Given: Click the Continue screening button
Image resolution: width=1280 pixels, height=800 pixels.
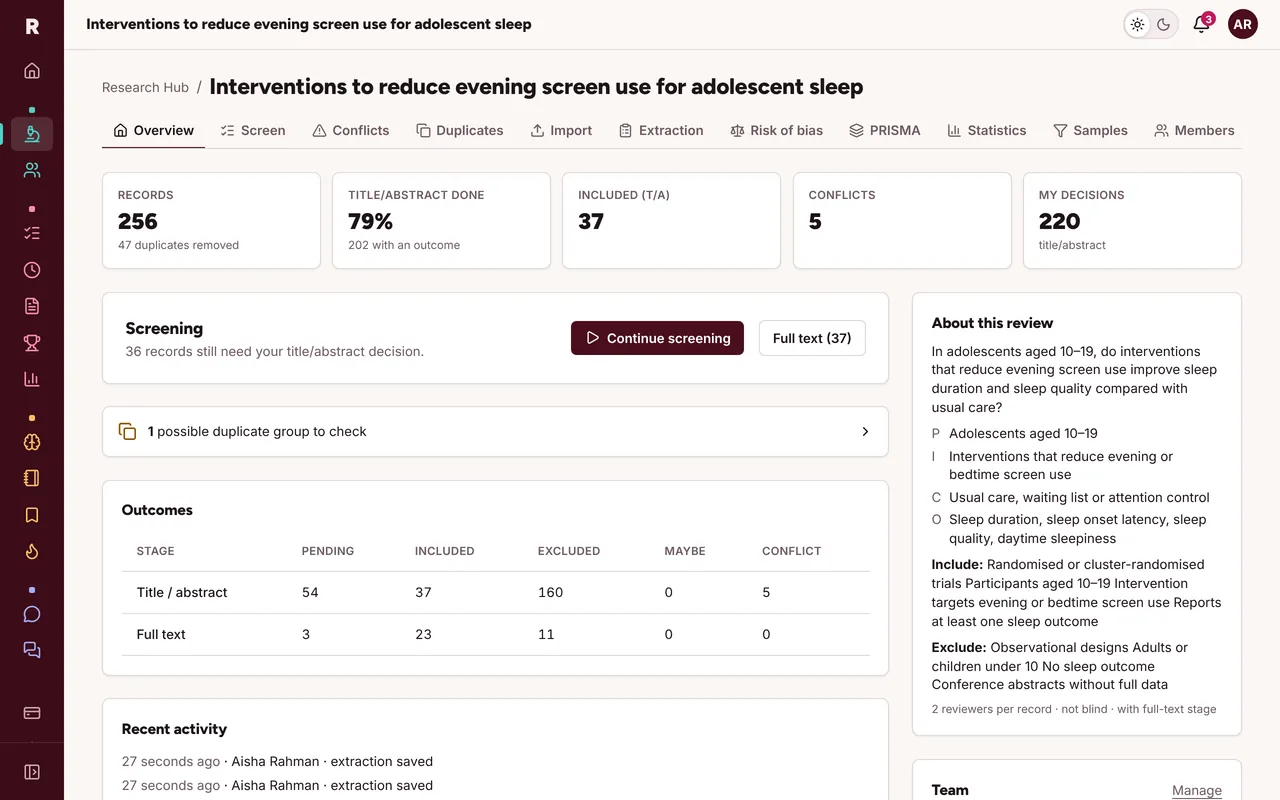Looking at the screenshot, I should 657,338.
